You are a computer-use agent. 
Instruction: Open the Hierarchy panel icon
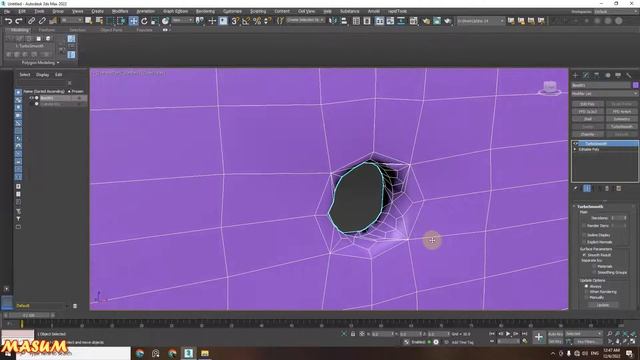click(597, 76)
